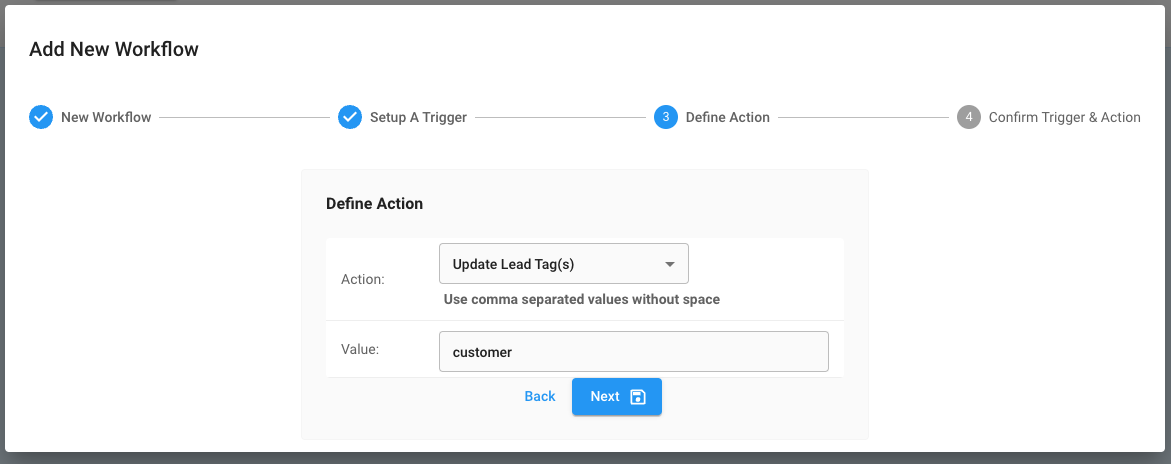Open the Confirm Trigger & Action step label
The height and width of the screenshot is (464, 1171).
1064,117
